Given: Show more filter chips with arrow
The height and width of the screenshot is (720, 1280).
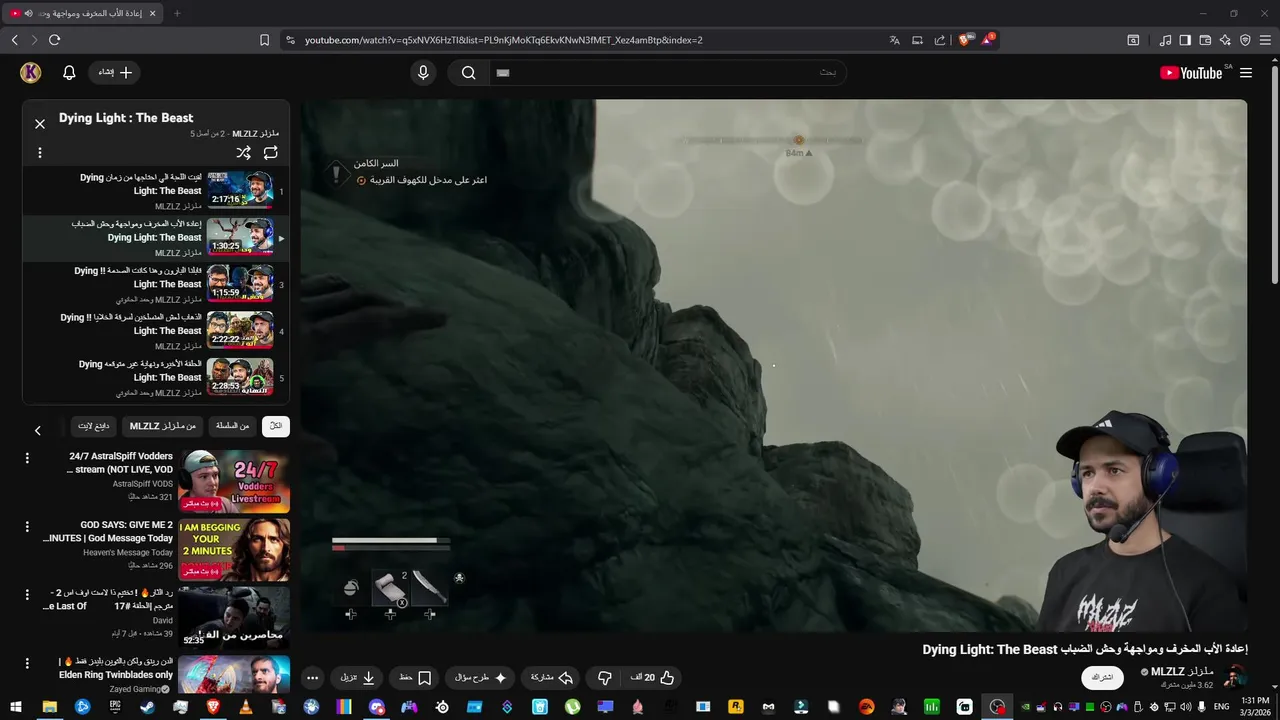Looking at the screenshot, I should click(38, 430).
